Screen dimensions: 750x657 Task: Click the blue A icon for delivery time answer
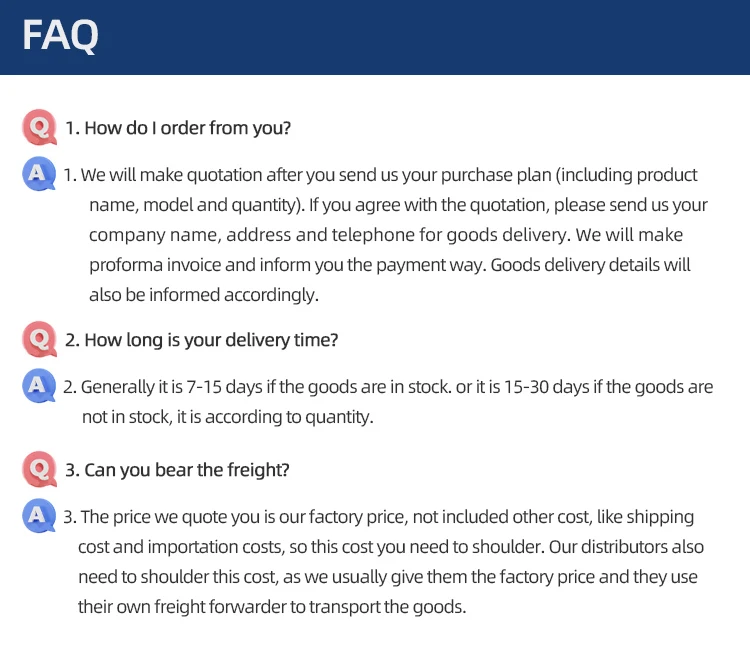[39, 385]
